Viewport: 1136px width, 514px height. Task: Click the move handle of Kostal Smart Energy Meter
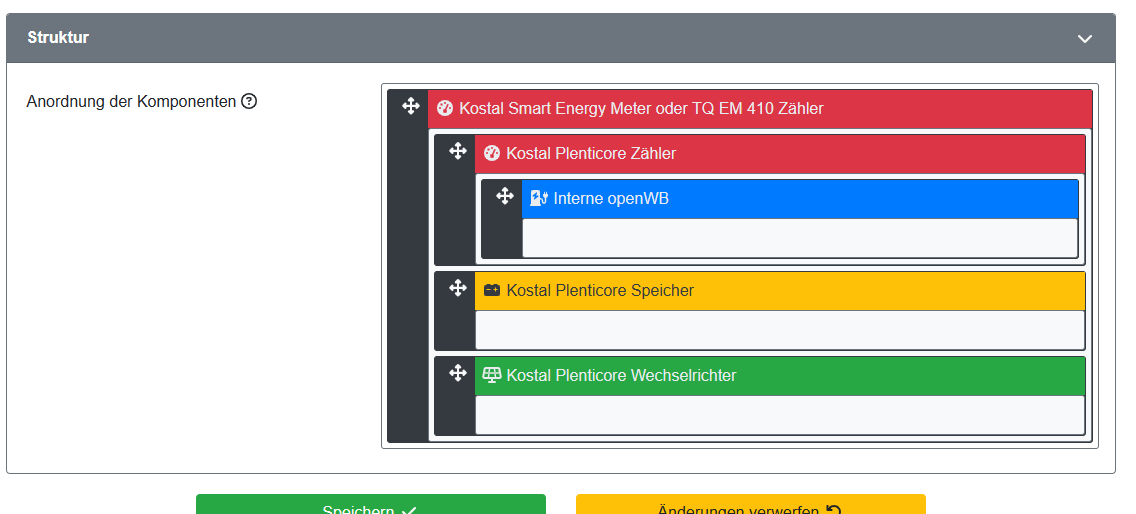[411, 107]
